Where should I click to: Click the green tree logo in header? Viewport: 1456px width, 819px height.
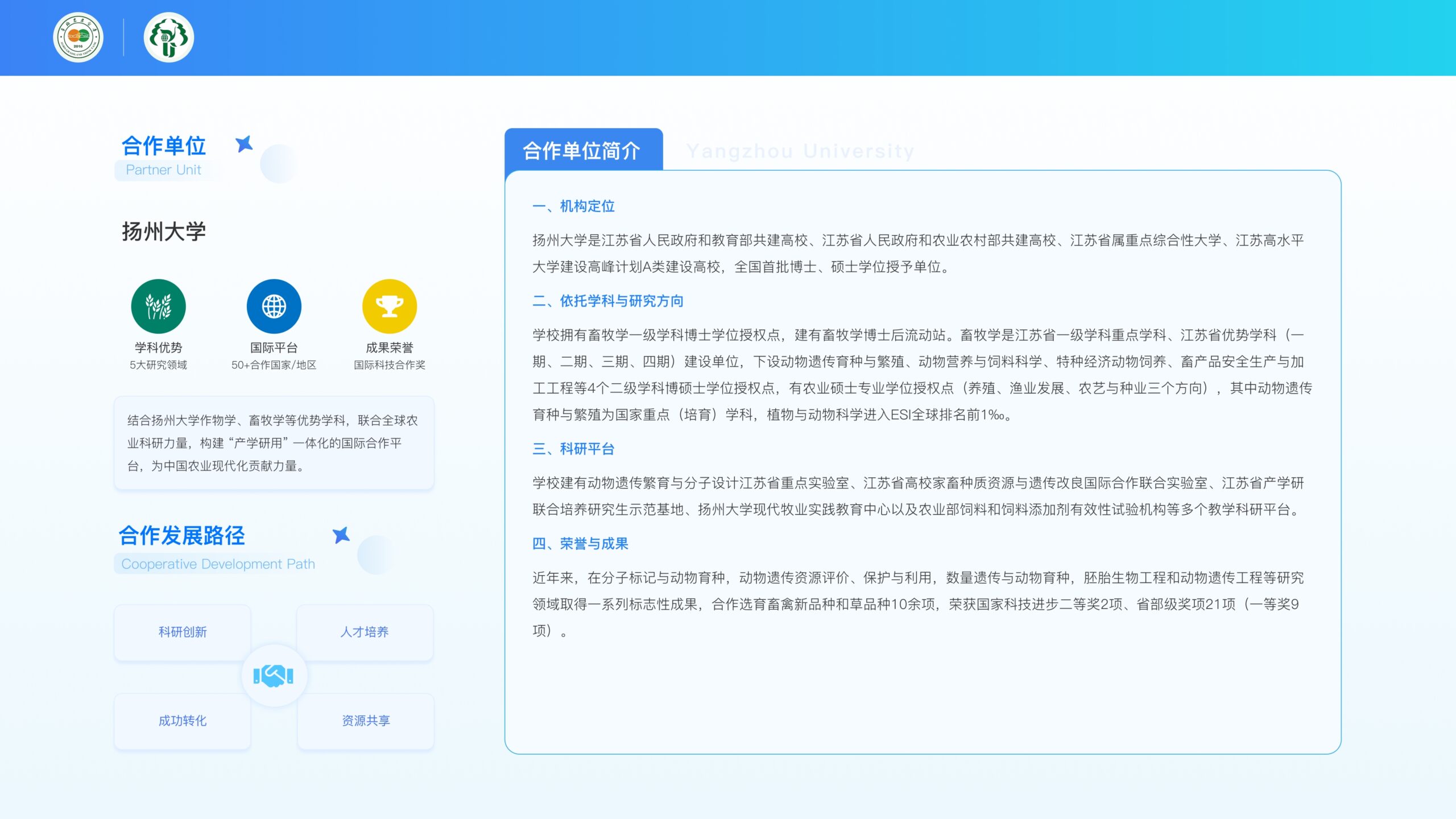click(169, 38)
